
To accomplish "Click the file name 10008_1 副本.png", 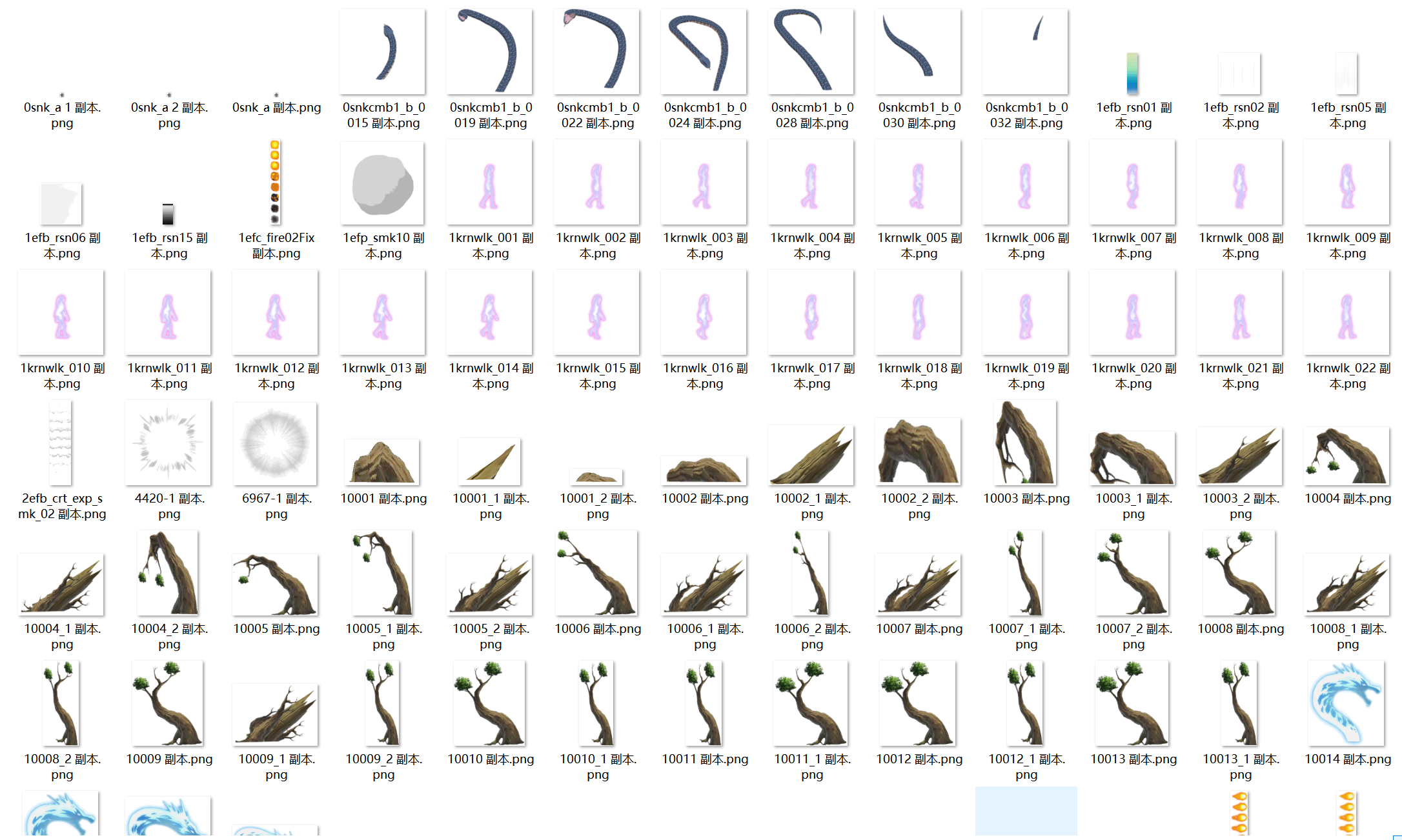I will point(1348,637).
